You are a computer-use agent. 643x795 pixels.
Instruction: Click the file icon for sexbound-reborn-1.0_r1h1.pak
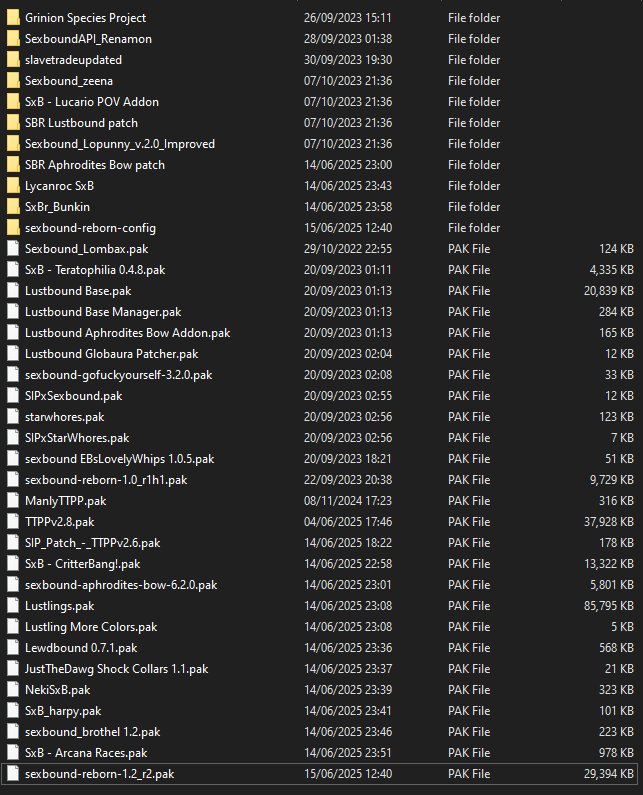coord(13,480)
